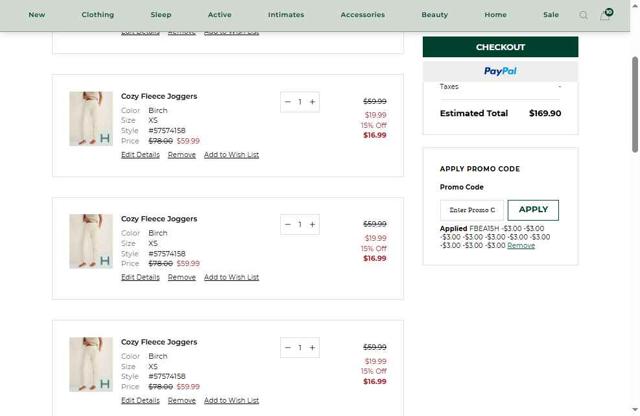The height and width of the screenshot is (416, 640).
Task: Increase quantity of first visible Cozy Fleece Joggers
Action: click(x=312, y=102)
